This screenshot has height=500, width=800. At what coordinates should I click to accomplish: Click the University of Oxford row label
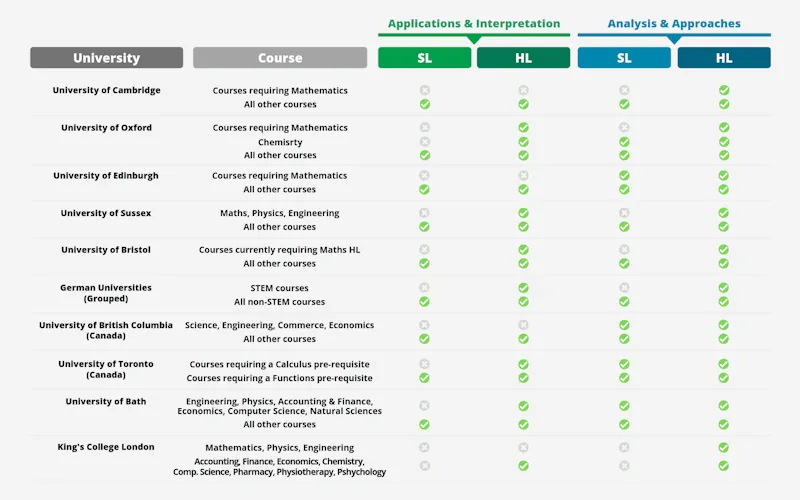point(106,128)
